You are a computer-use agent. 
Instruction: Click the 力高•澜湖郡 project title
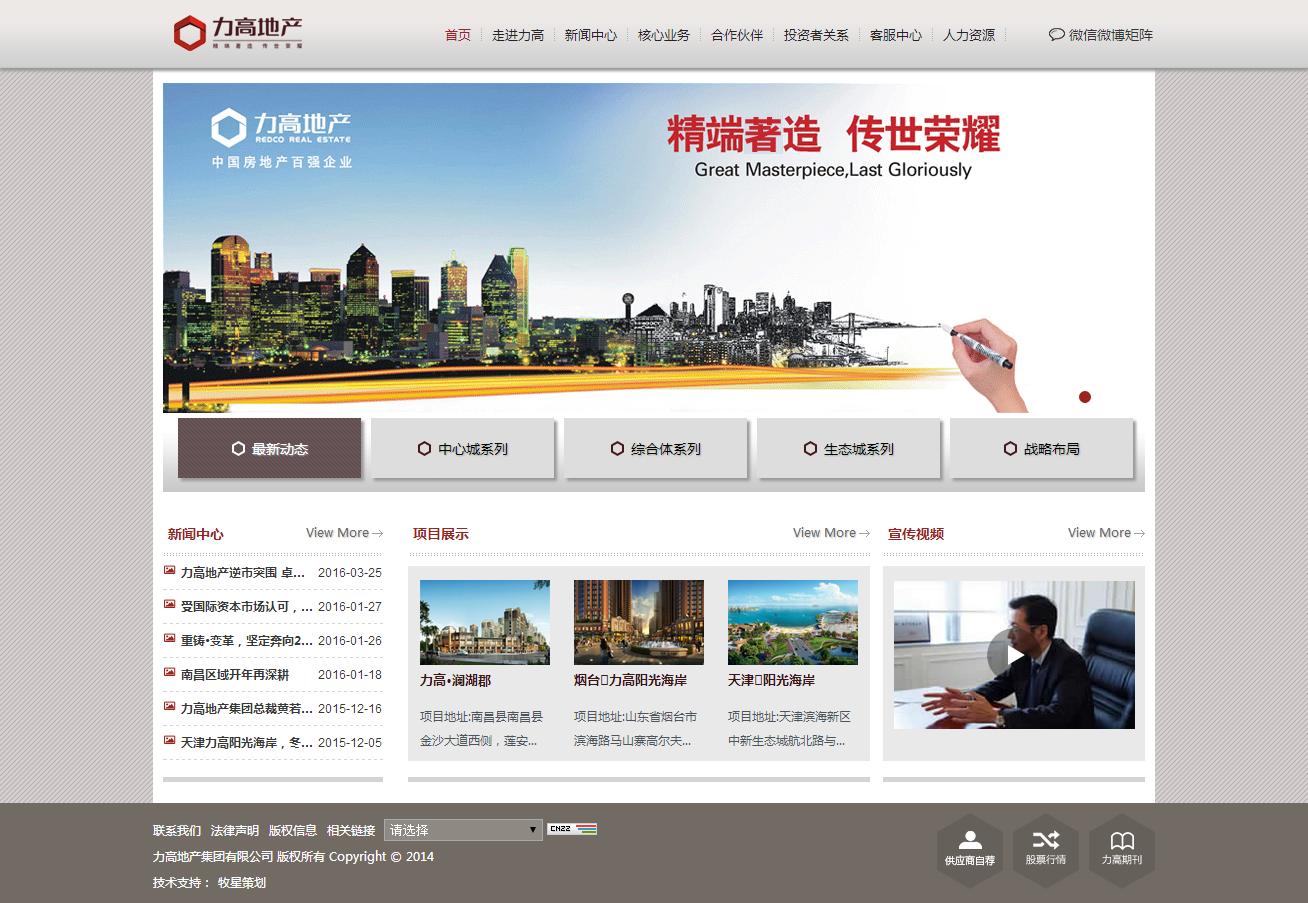(x=455, y=681)
